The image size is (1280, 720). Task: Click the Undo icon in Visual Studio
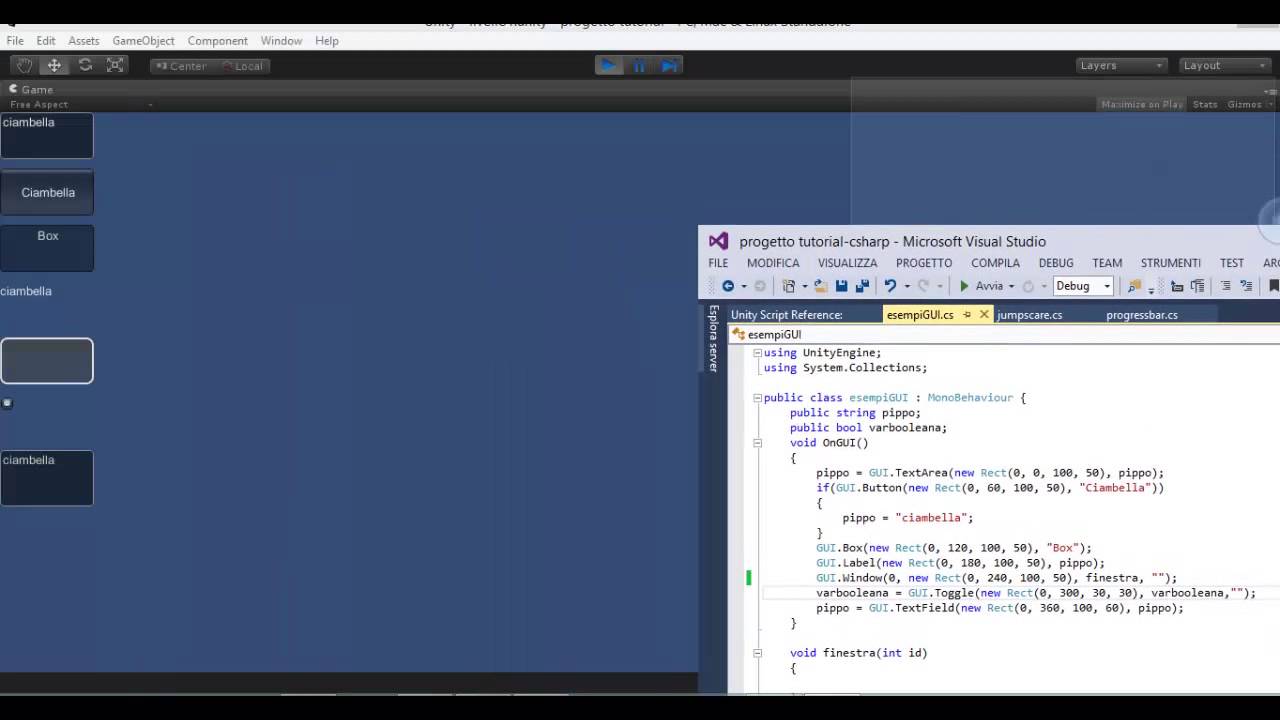click(890, 286)
